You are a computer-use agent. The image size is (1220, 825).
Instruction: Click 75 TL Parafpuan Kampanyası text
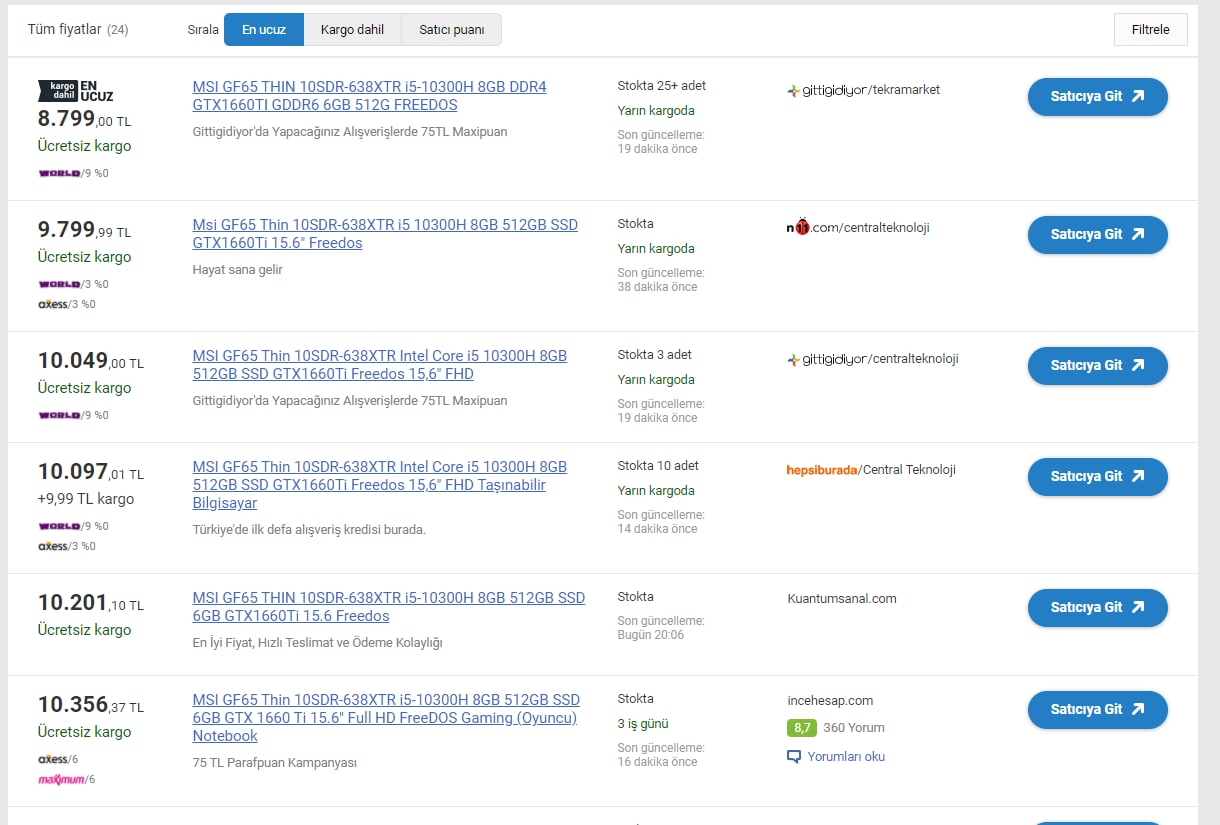(275, 763)
